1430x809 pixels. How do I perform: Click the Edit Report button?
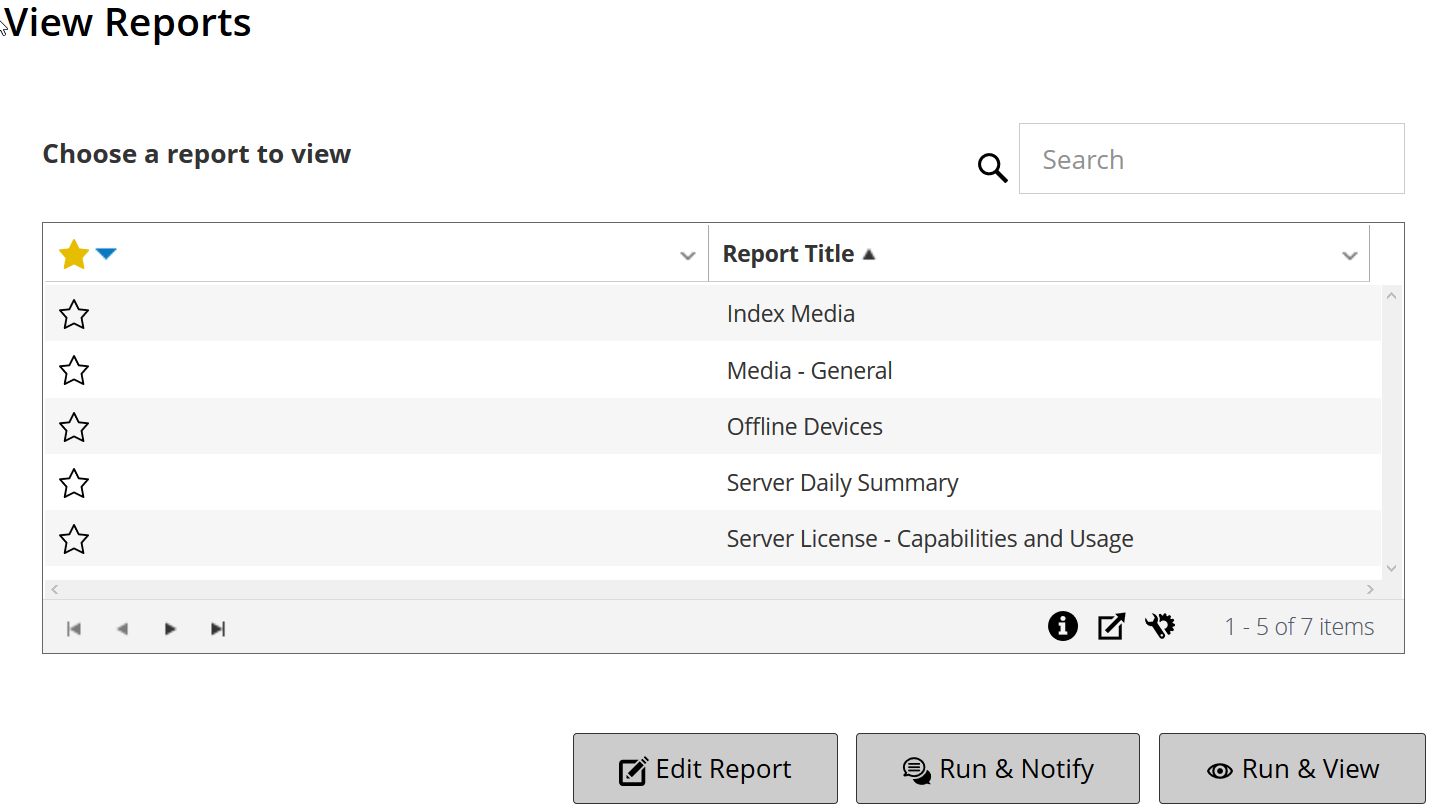705,769
